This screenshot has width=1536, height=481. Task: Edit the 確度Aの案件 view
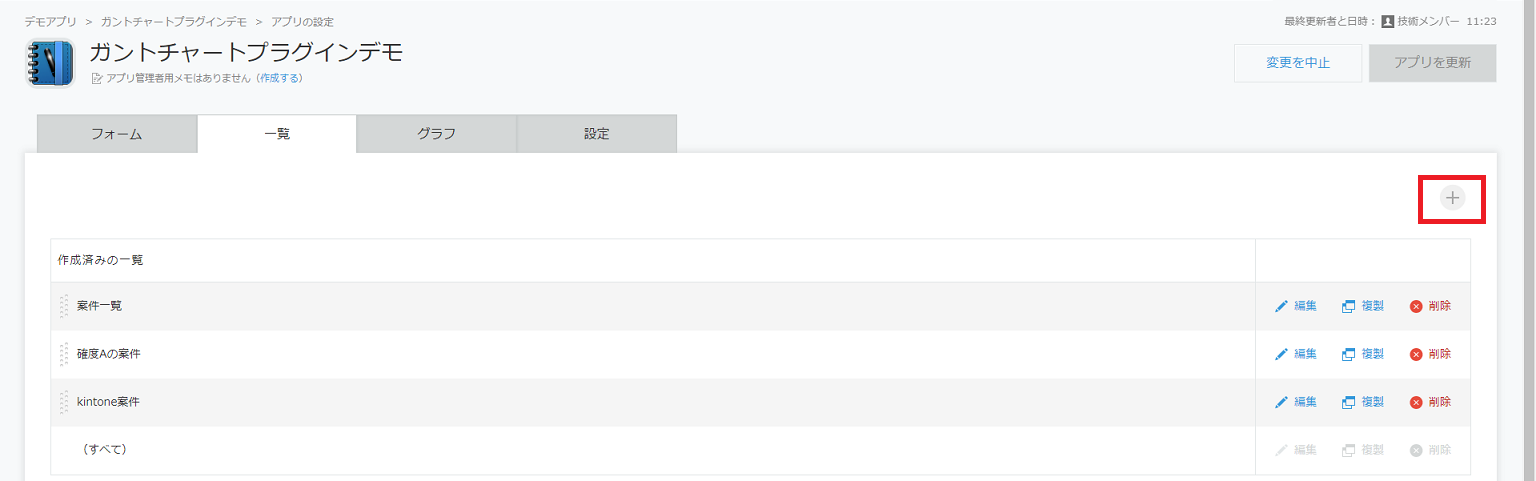[1296, 354]
